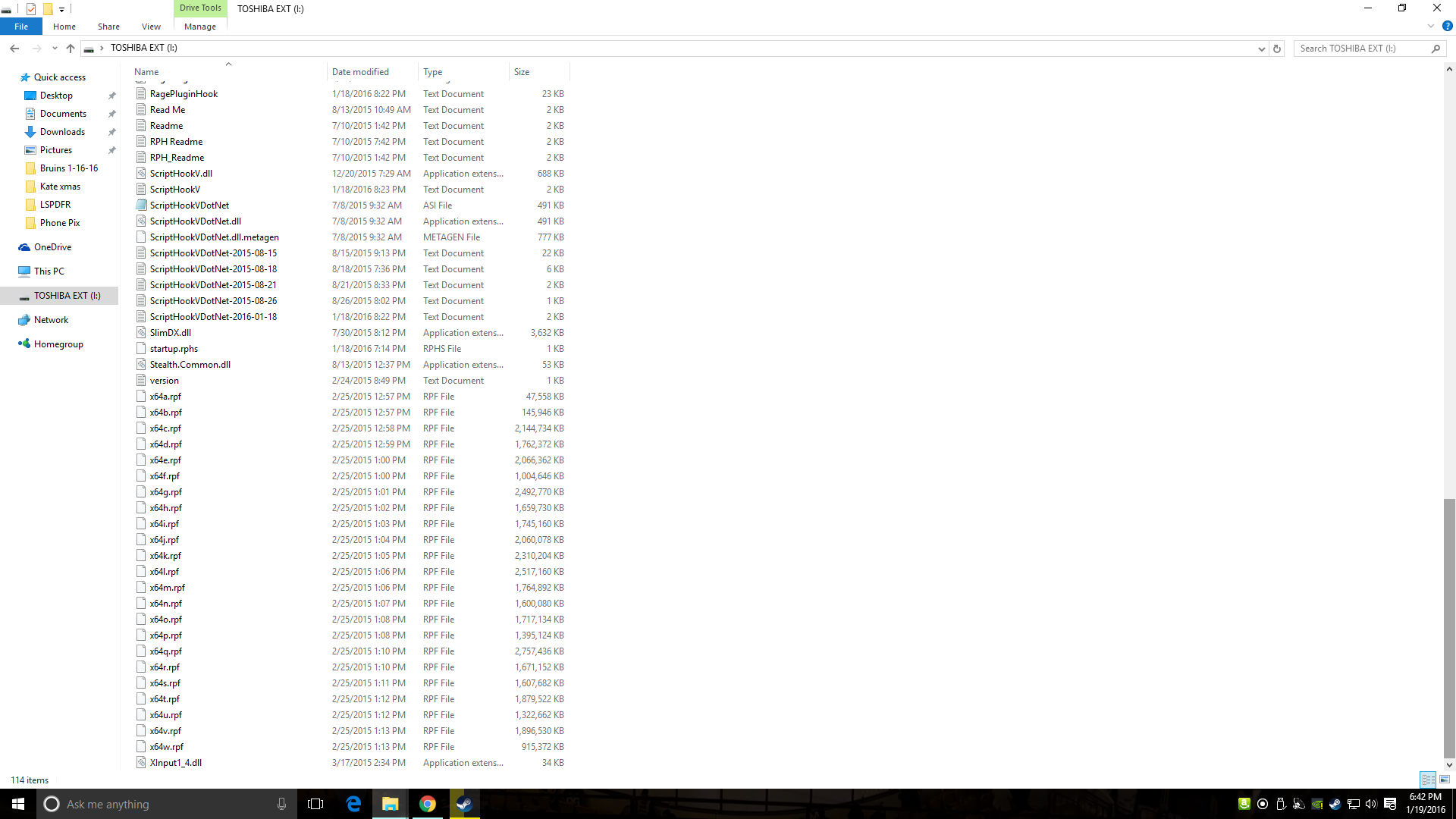
Task: Switch to large icons view button
Action: [1445, 780]
